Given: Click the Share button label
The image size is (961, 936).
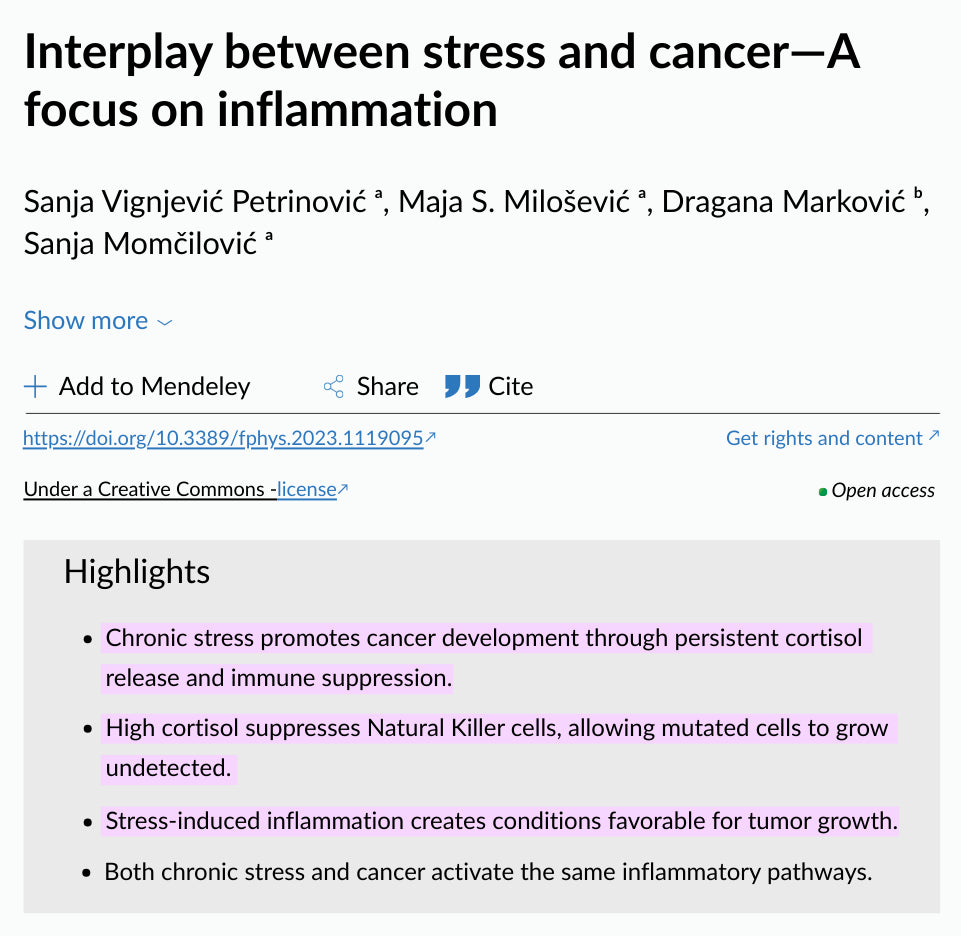Looking at the screenshot, I should [x=387, y=387].
